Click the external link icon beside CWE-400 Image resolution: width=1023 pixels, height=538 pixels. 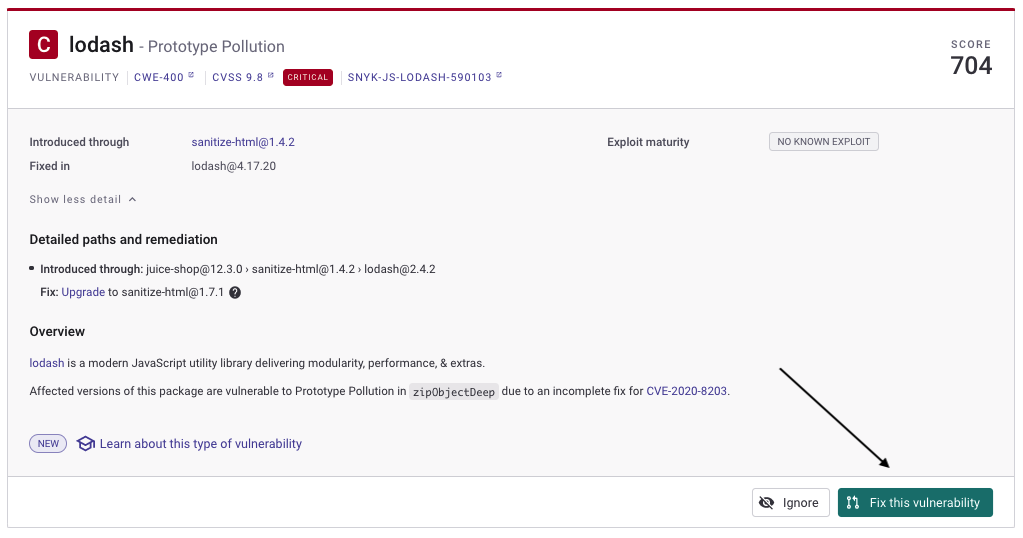click(191, 76)
